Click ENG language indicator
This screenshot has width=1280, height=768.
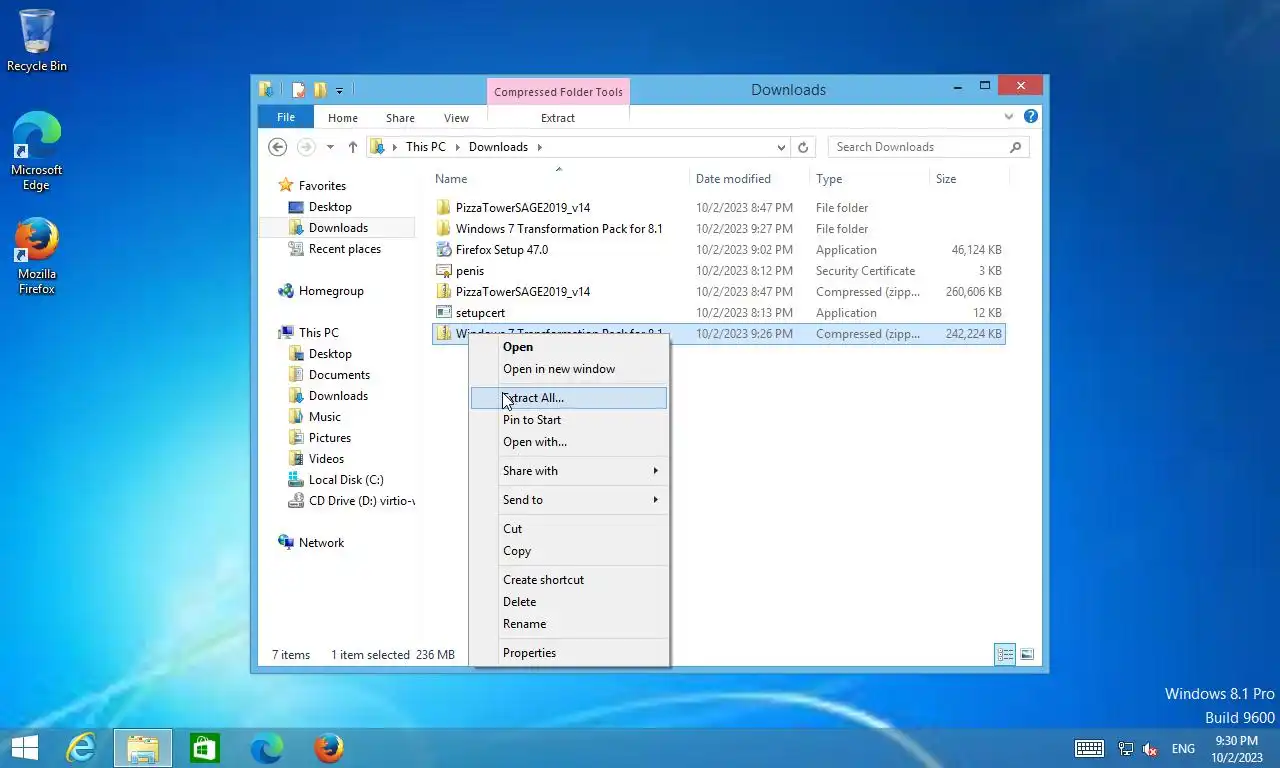pos(1183,748)
